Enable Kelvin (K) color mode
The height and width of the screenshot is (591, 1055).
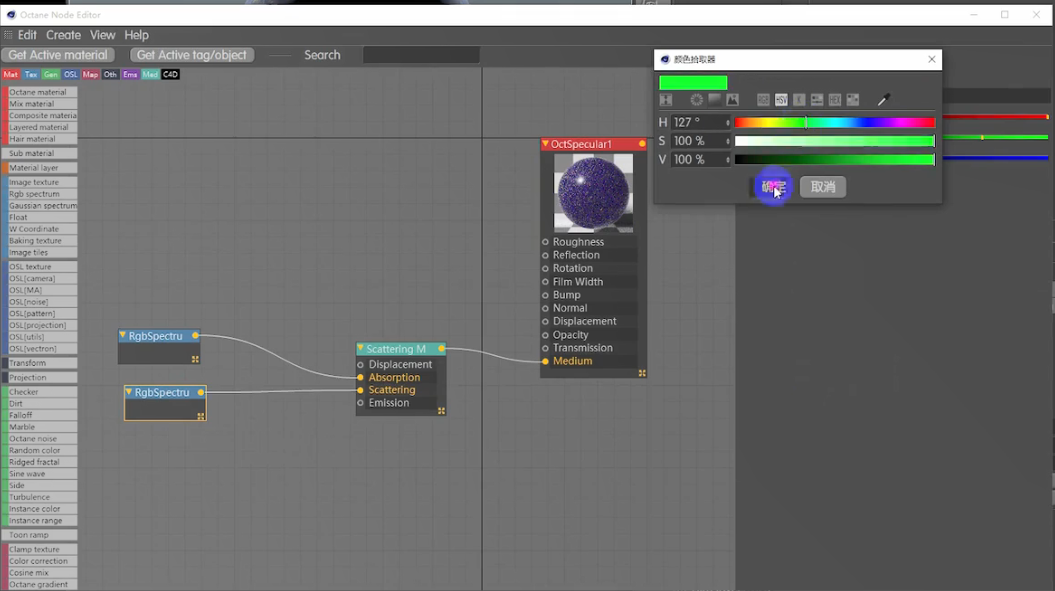click(799, 100)
